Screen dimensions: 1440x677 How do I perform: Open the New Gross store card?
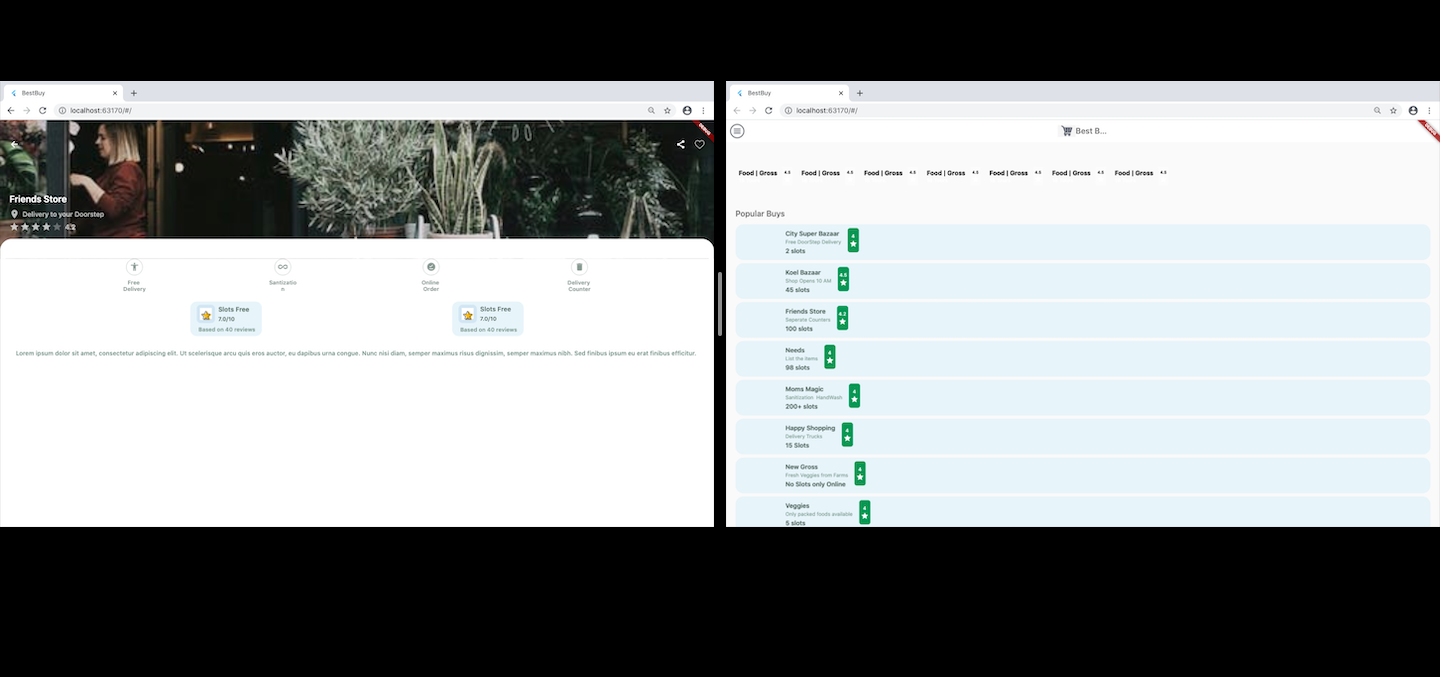coord(1083,476)
